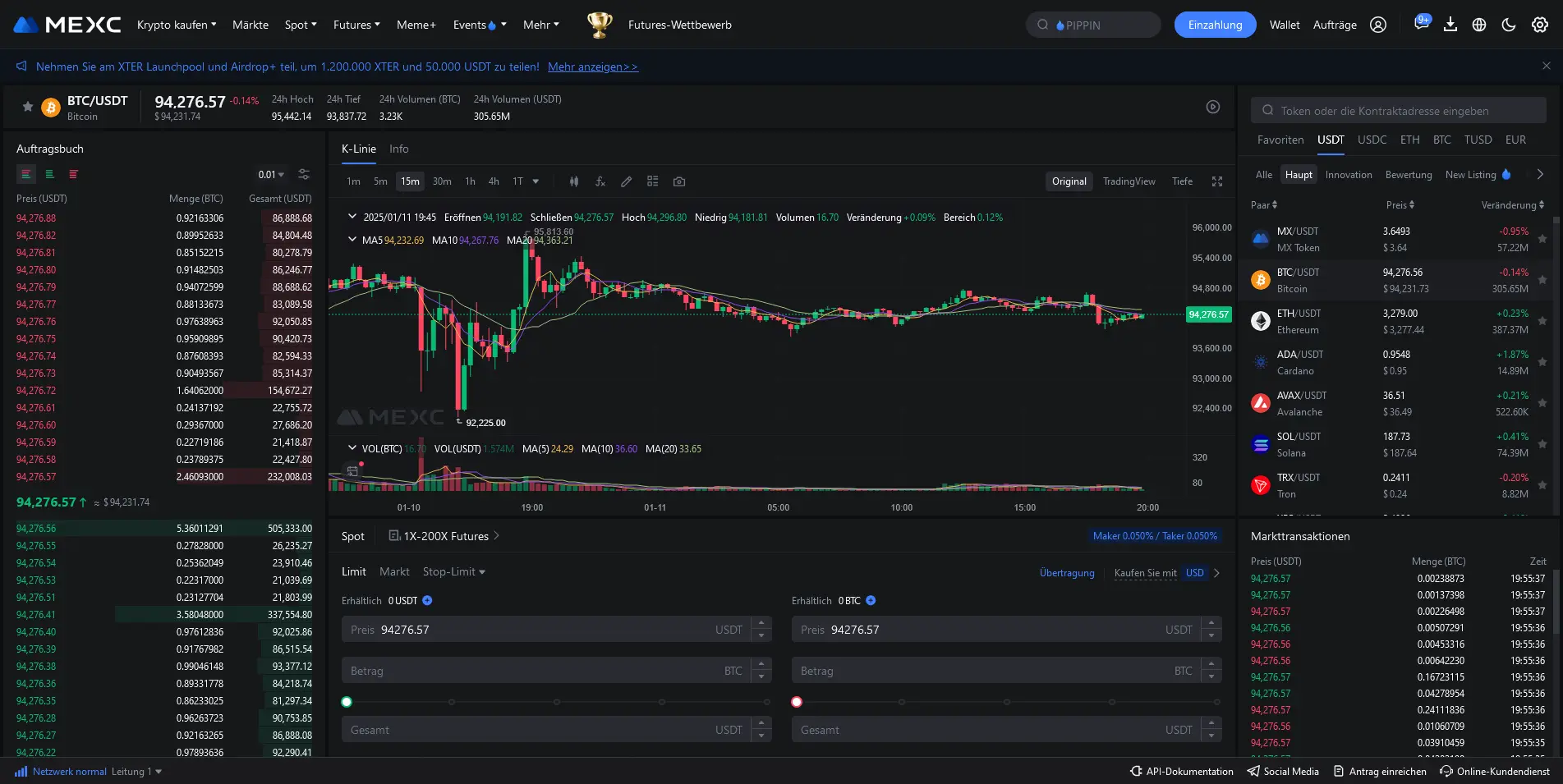Close the XTER Launchpool announcement banner
This screenshot has width=1563, height=784.
pos(1547,66)
